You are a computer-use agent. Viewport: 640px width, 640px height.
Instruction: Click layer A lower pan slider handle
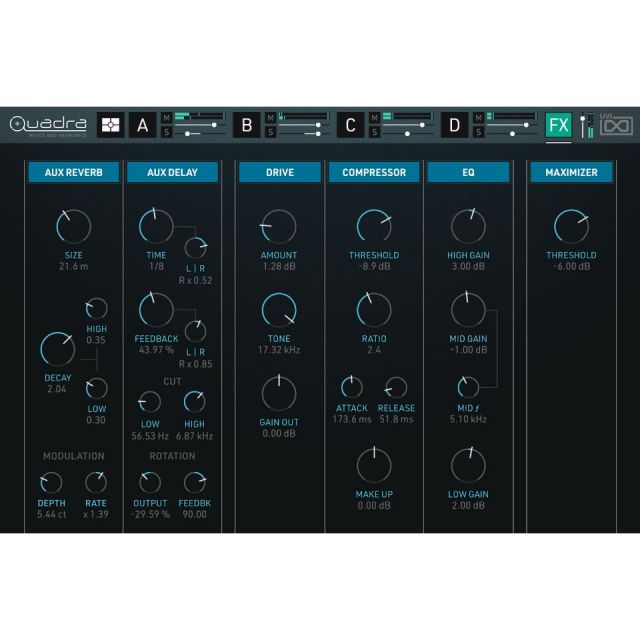pyautogui.click(x=187, y=133)
